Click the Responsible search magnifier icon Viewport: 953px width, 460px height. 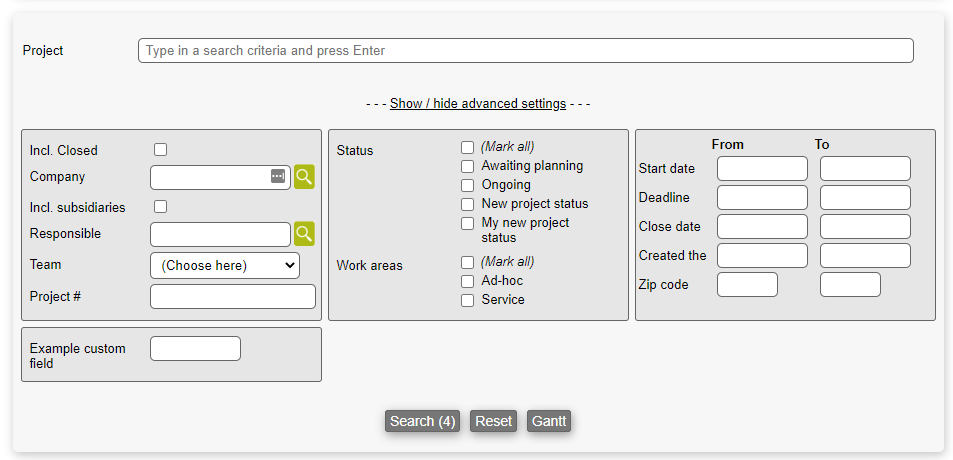pos(304,234)
